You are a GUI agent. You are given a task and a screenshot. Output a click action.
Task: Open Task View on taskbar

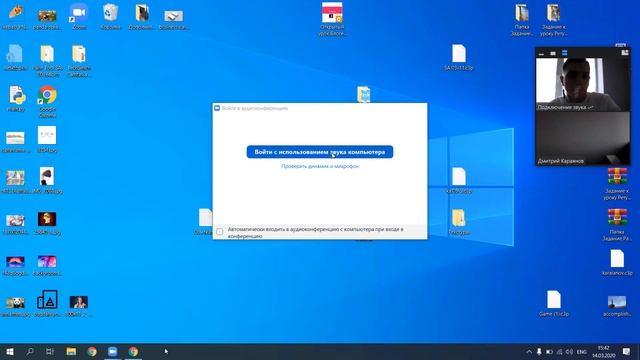tap(50, 351)
